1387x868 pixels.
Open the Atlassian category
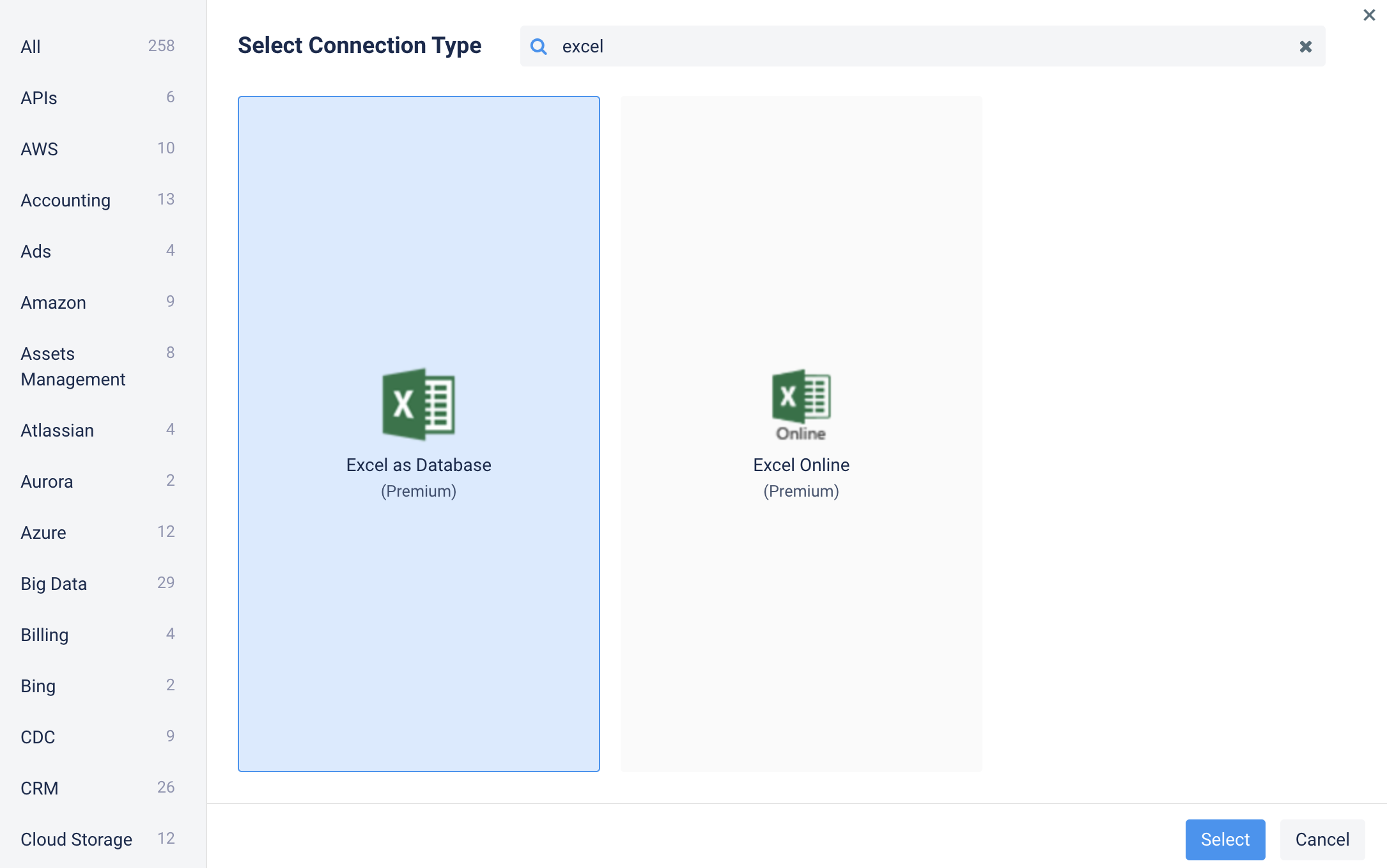(x=98, y=430)
